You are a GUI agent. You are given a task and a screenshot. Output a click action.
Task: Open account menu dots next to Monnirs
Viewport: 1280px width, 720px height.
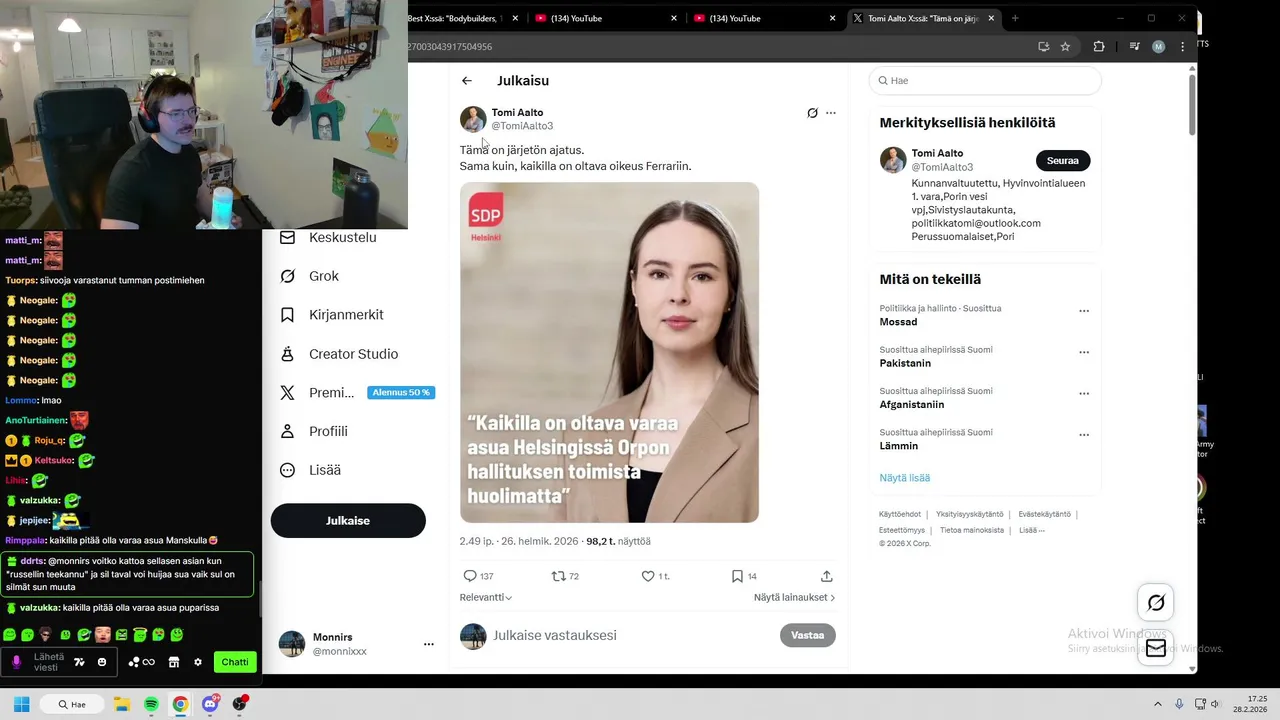[429, 644]
